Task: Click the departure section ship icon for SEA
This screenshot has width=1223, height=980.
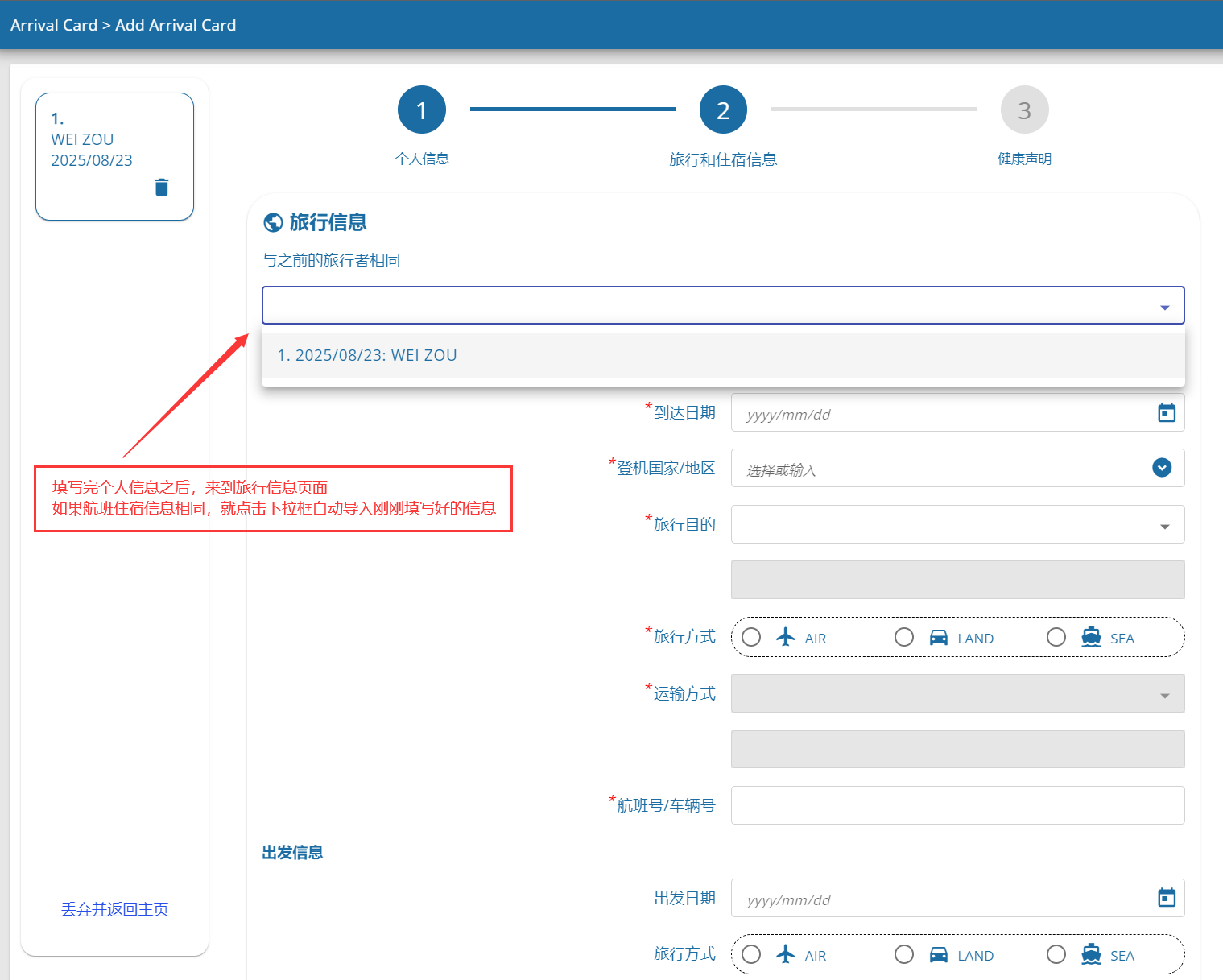Action: click(1091, 954)
